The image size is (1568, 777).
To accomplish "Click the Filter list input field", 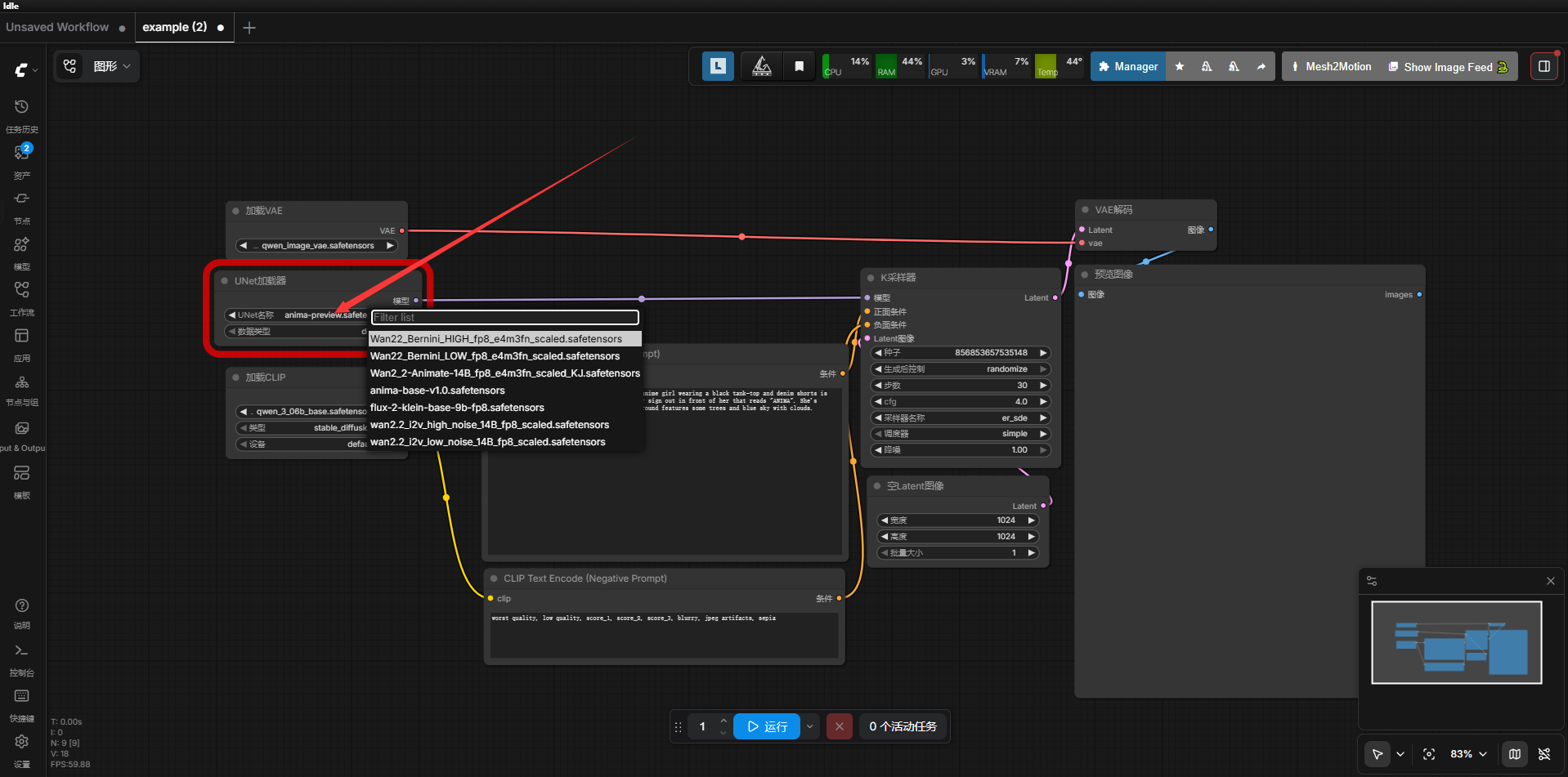I will point(505,317).
